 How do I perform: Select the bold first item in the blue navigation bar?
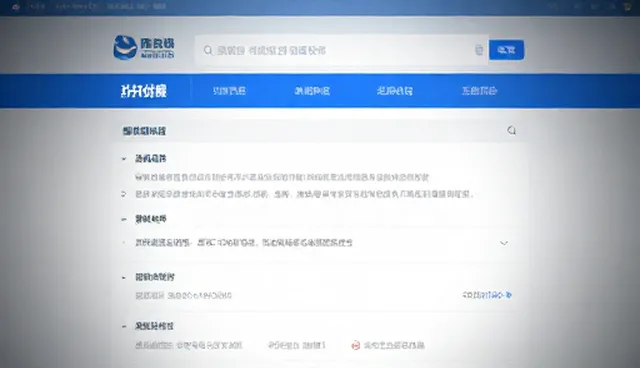tap(144, 91)
